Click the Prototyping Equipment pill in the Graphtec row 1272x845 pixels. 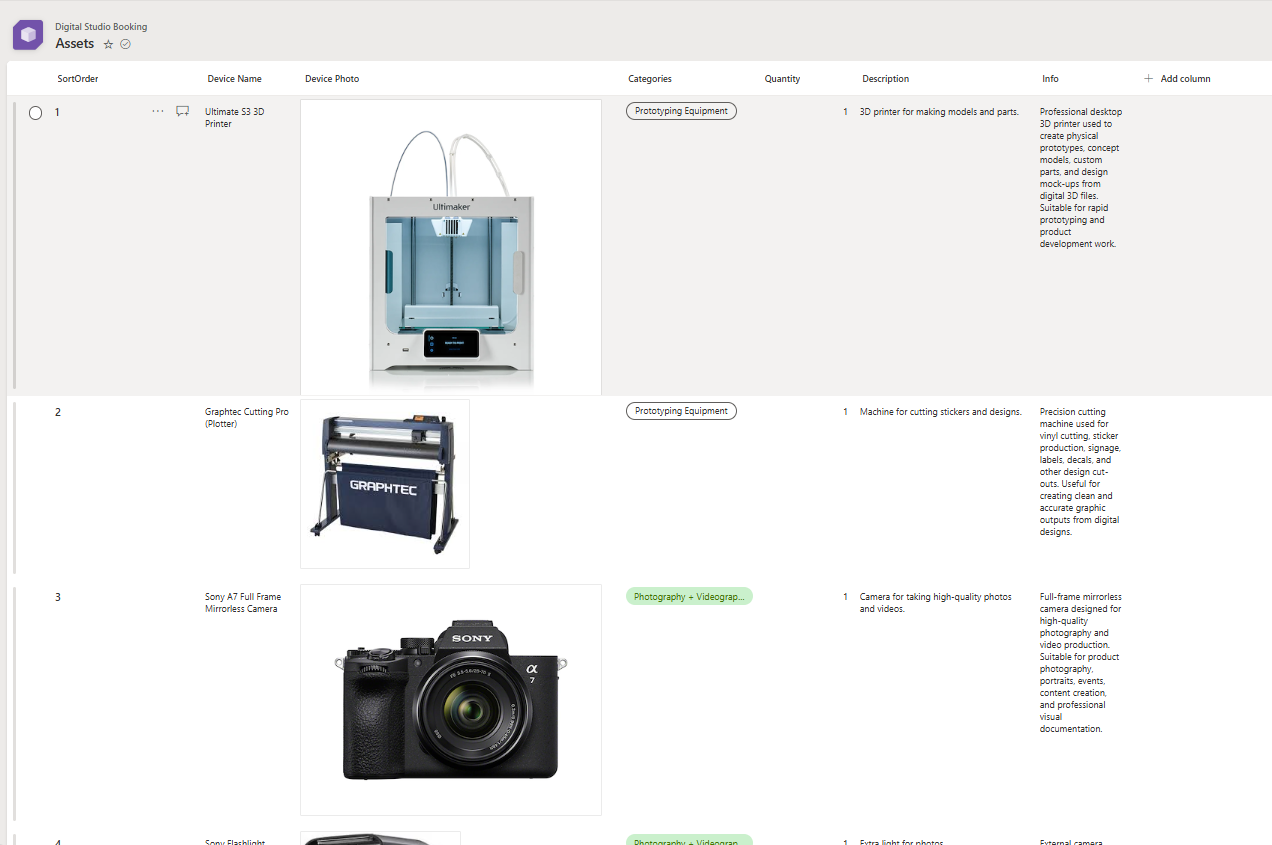681,411
